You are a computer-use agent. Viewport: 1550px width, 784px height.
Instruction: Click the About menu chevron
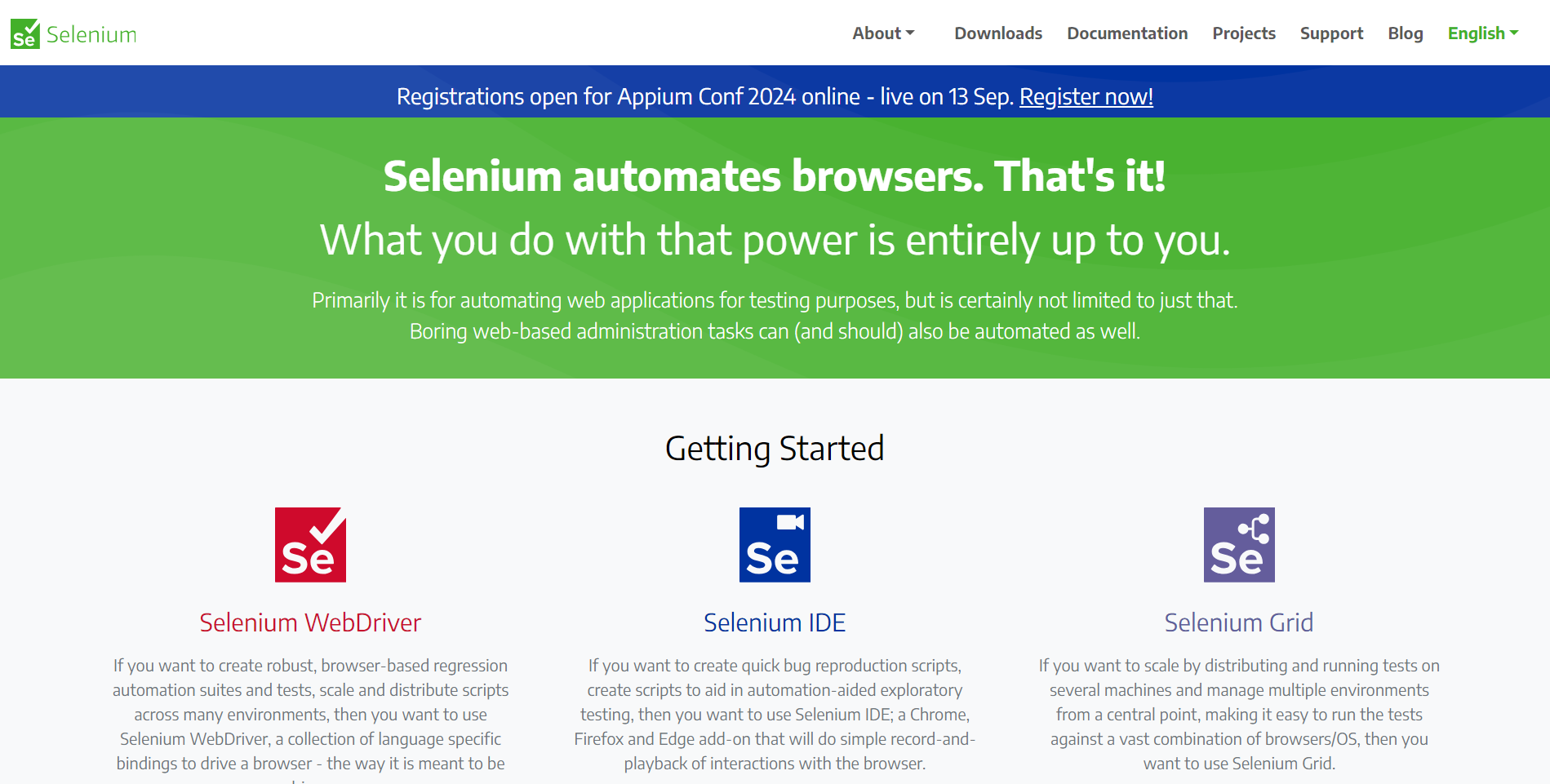click(x=912, y=33)
